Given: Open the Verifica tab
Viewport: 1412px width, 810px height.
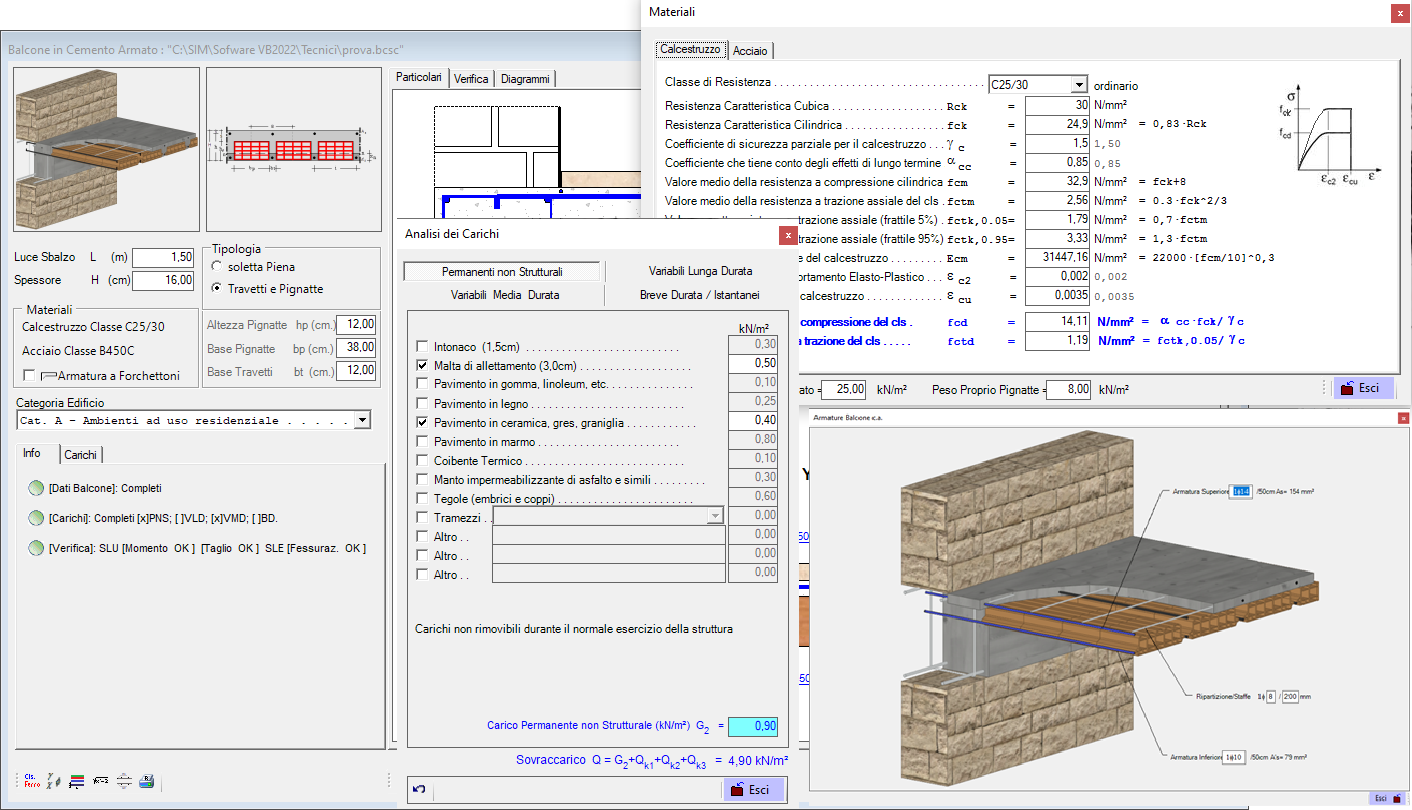Looking at the screenshot, I should pos(471,78).
